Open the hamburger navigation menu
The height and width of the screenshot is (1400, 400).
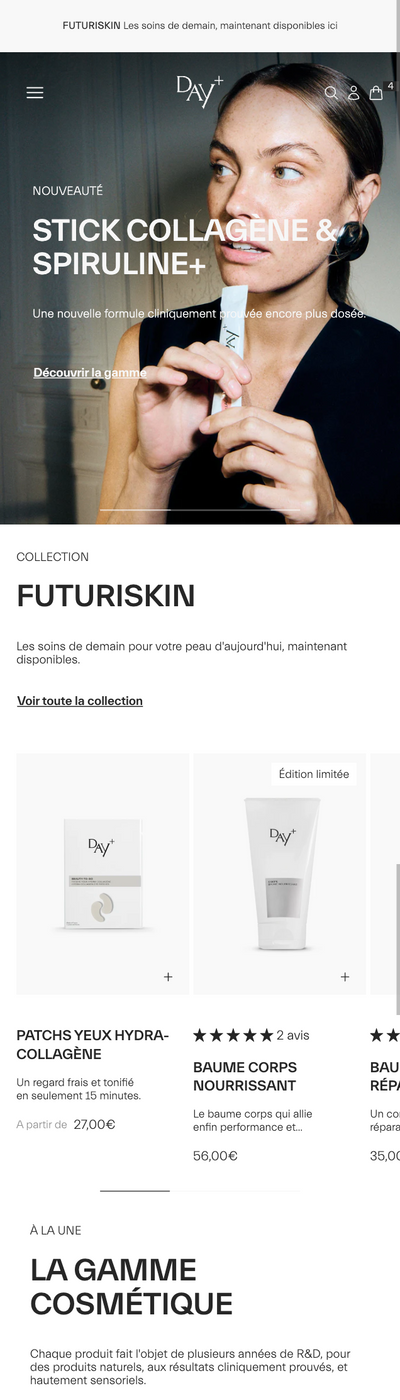(x=35, y=93)
